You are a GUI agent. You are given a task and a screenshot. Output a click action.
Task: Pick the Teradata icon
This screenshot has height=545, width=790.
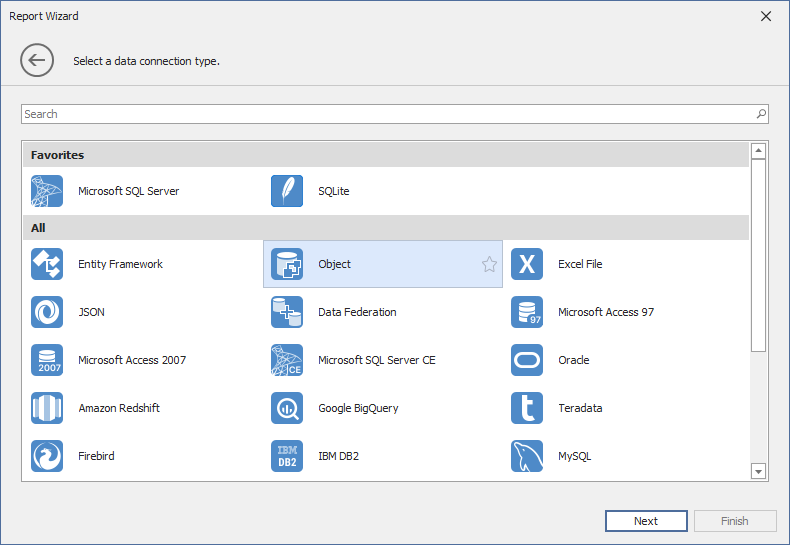coord(527,408)
